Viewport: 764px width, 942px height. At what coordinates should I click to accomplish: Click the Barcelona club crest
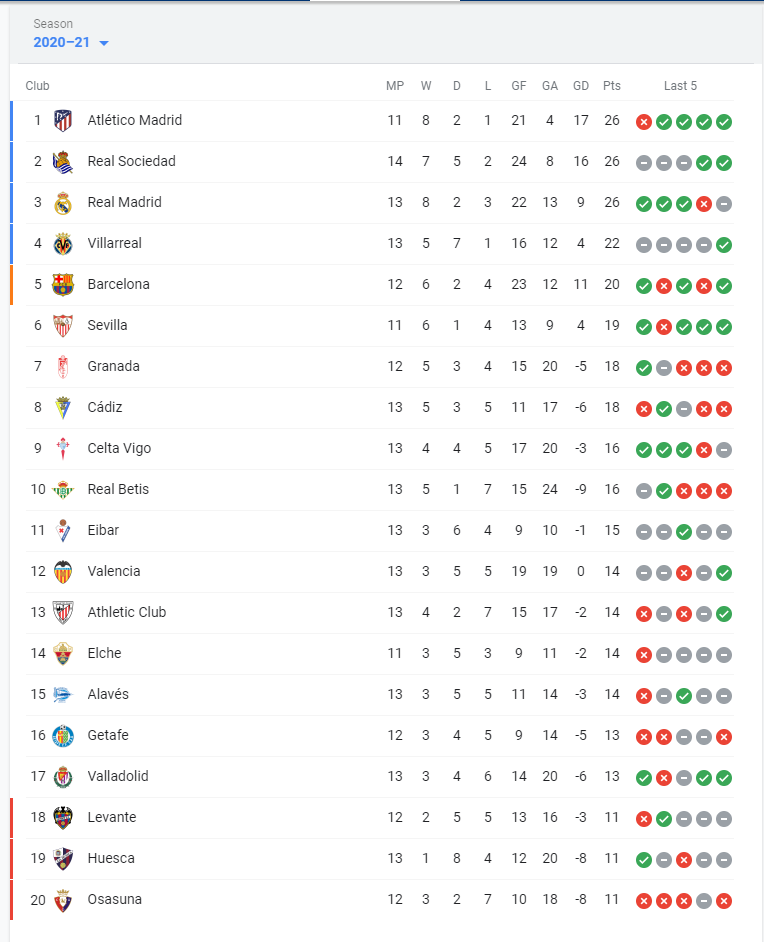[63, 285]
